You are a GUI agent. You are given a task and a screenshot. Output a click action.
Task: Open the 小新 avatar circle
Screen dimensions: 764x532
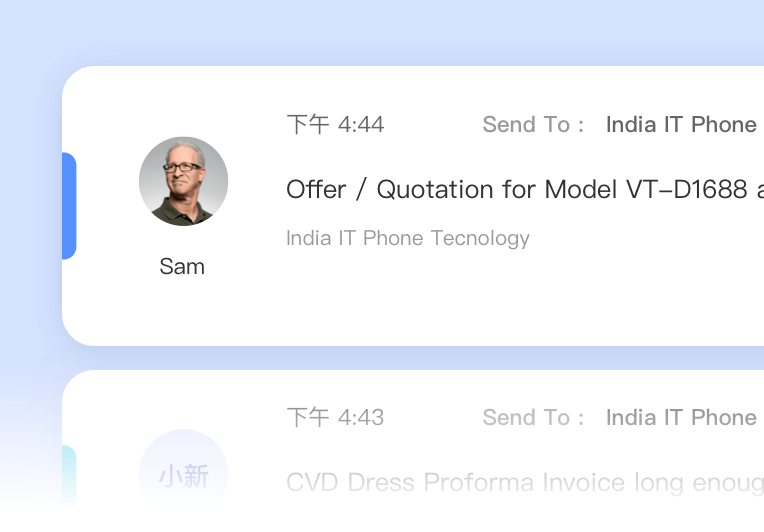183,474
